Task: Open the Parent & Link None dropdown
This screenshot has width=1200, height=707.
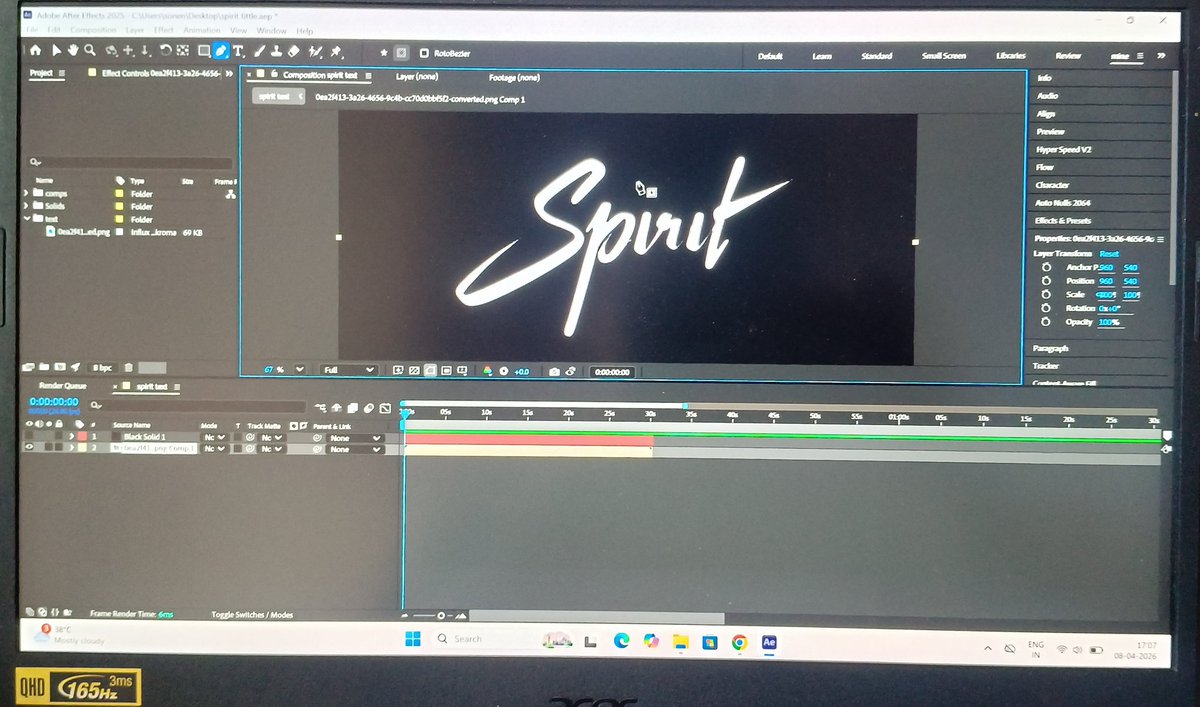Action: pyautogui.click(x=354, y=437)
